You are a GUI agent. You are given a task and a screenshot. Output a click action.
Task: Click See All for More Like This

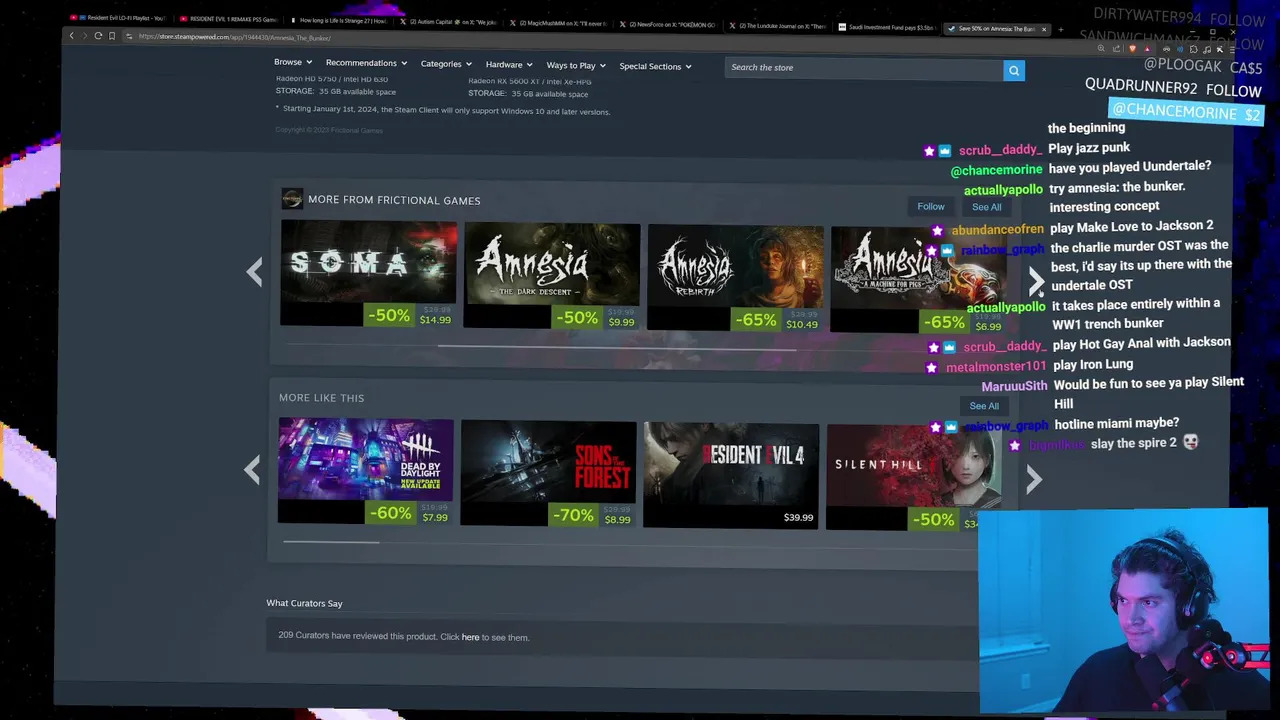click(x=984, y=406)
